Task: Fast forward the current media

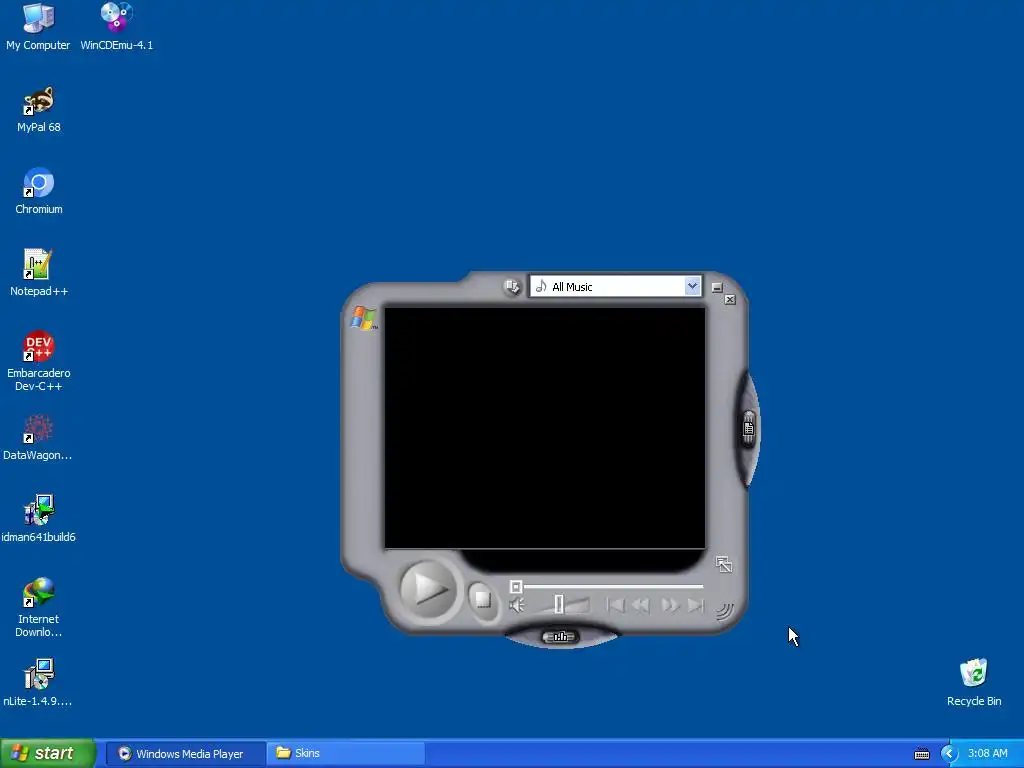Action: pyautogui.click(x=669, y=605)
